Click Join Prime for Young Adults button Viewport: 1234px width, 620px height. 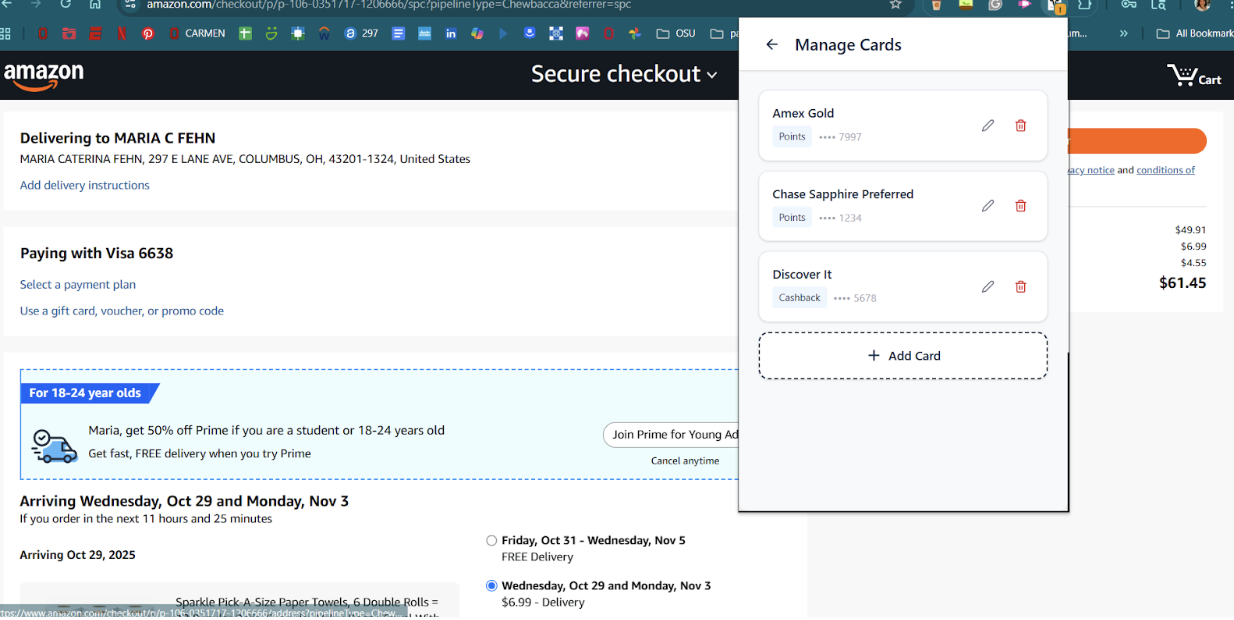click(671, 435)
